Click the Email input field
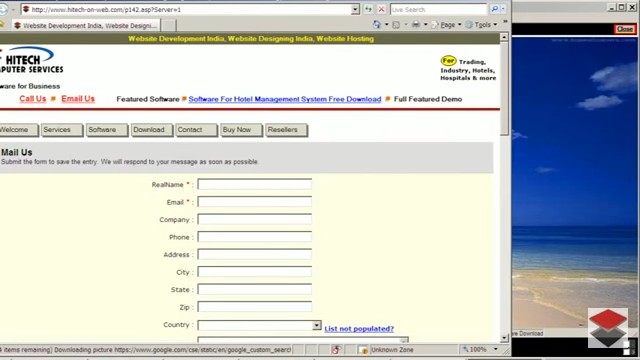 tap(255, 202)
